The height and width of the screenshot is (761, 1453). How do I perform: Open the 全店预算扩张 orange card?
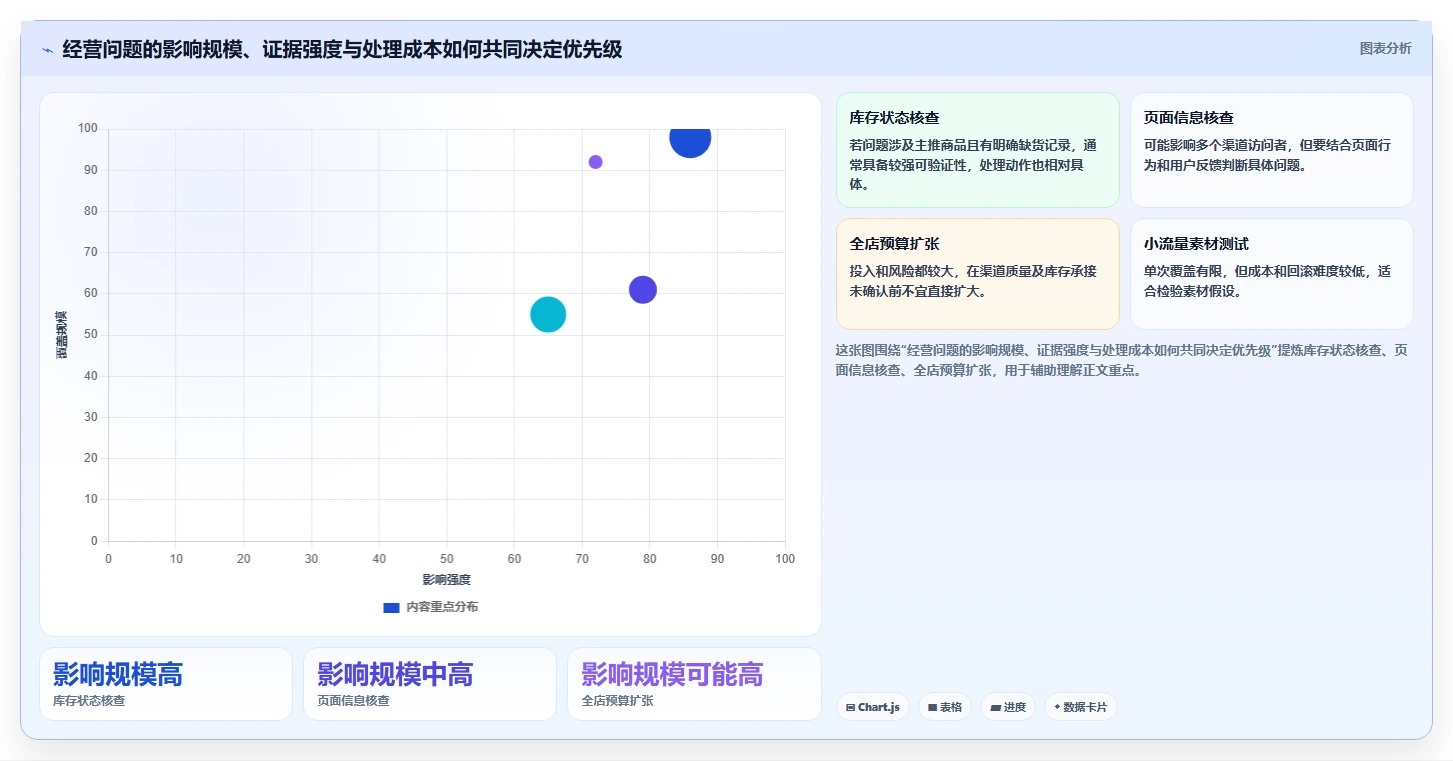click(977, 274)
